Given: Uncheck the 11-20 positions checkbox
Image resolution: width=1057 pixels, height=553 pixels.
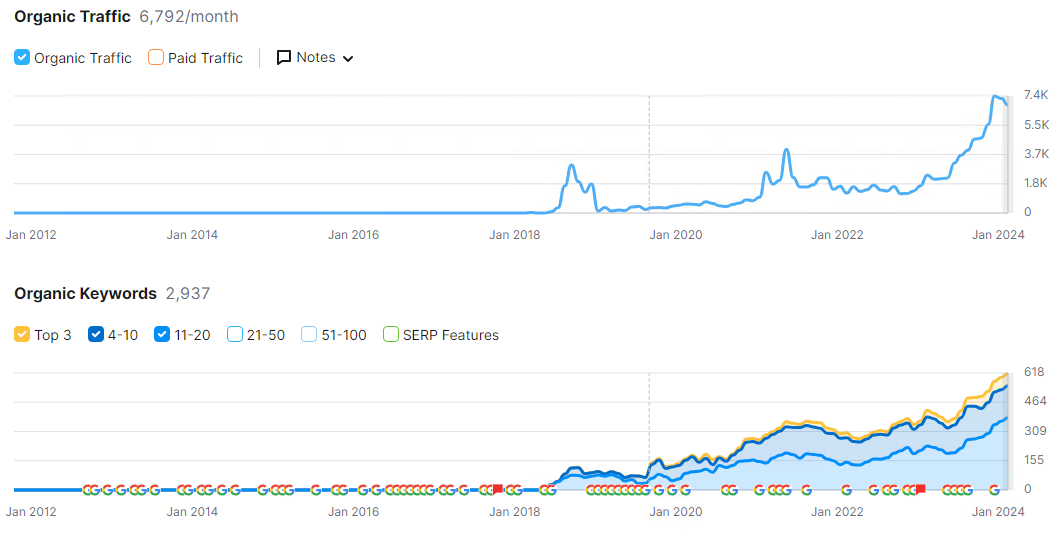Looking at the screenshot, I should [162, 334].
